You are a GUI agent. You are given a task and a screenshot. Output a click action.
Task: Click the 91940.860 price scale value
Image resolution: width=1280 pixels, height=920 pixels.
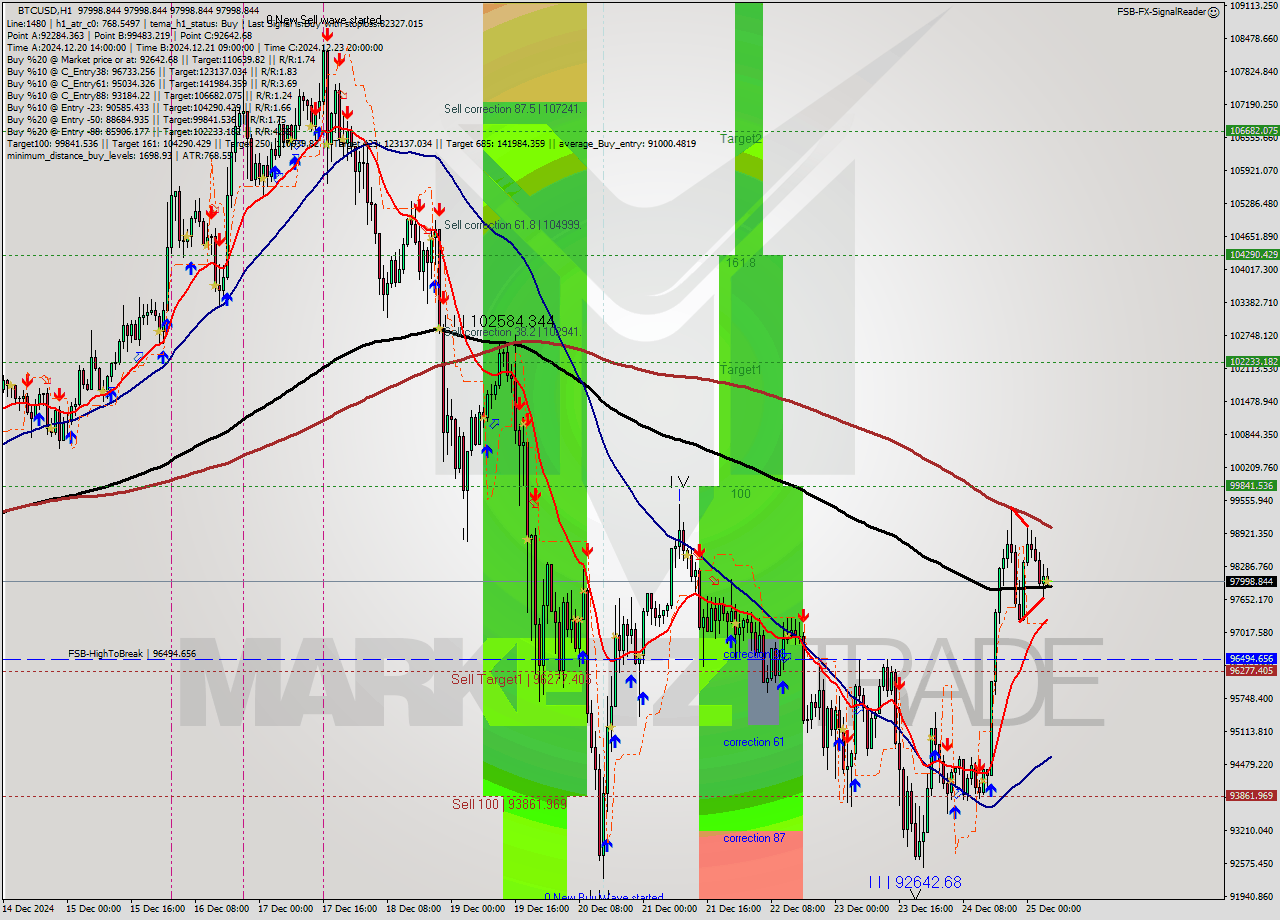[x=1252, y=897]
